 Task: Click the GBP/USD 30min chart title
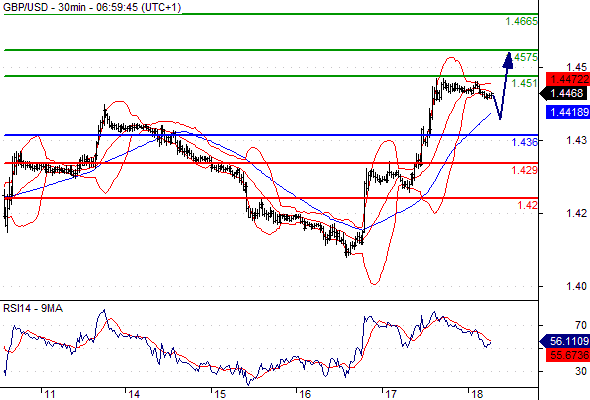92,7
